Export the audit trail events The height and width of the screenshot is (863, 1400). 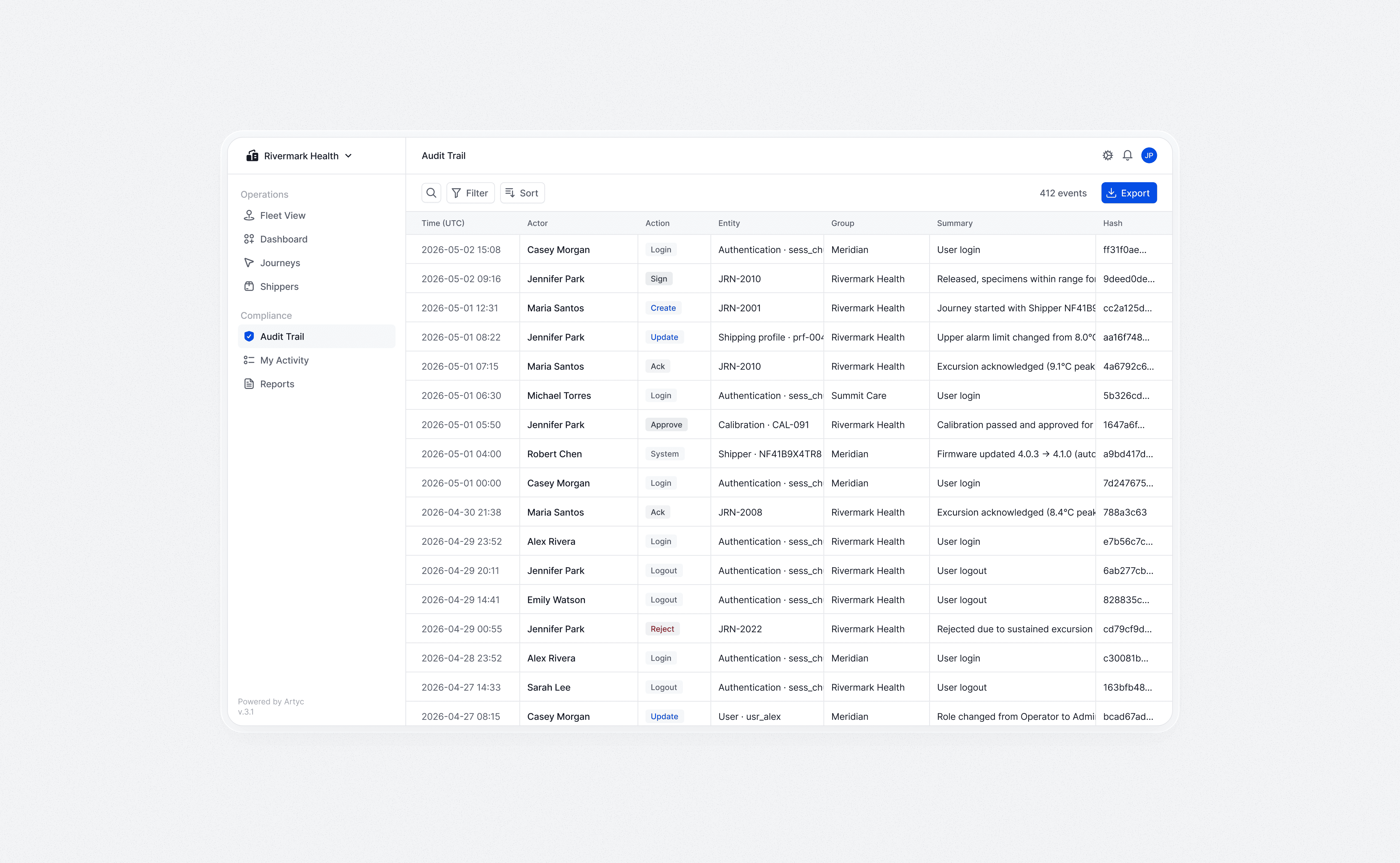click(x=1129, y=193)
